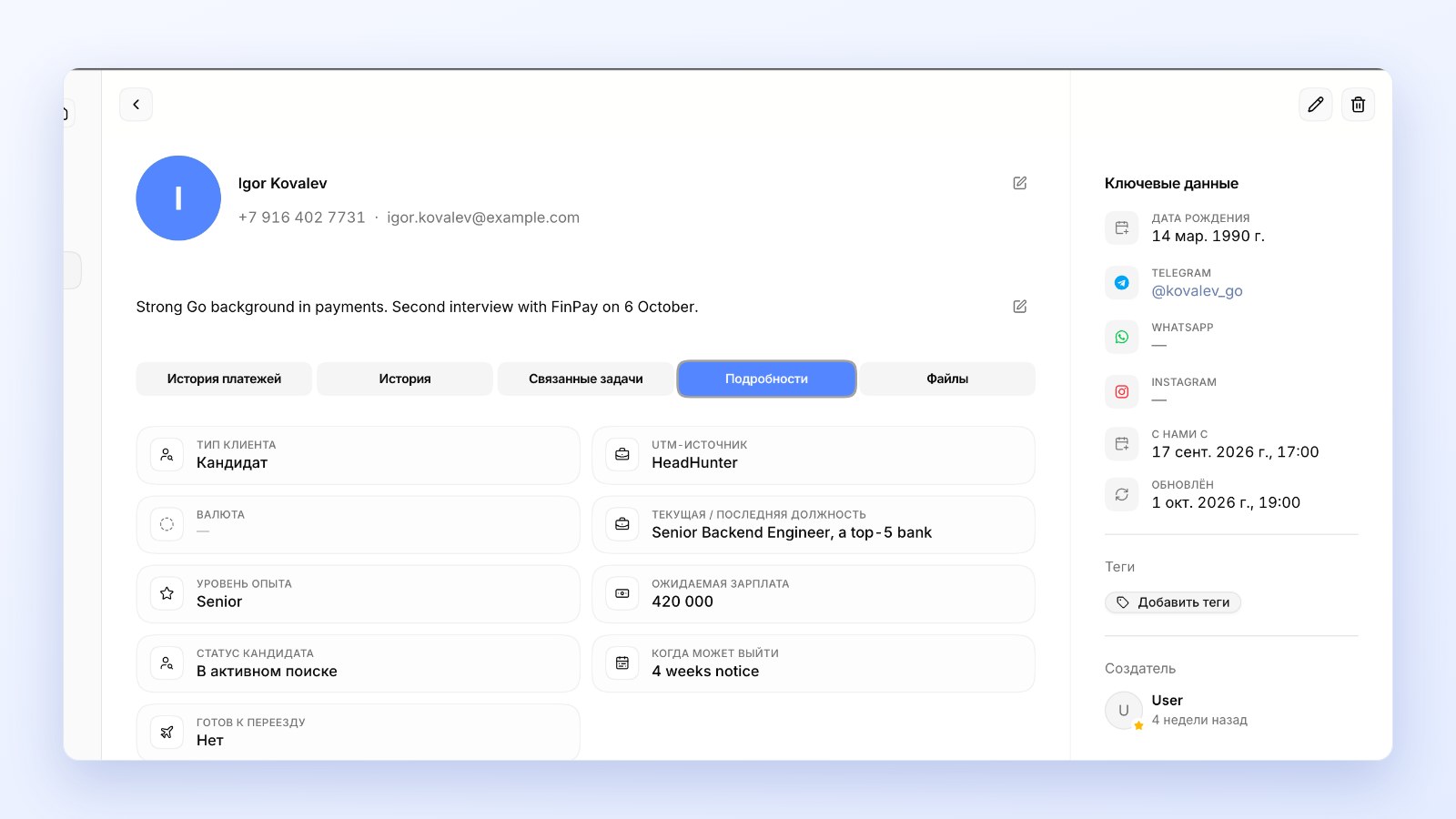Click the blue avatar with letter I
1456x819 pixels.
coord(178,198)
